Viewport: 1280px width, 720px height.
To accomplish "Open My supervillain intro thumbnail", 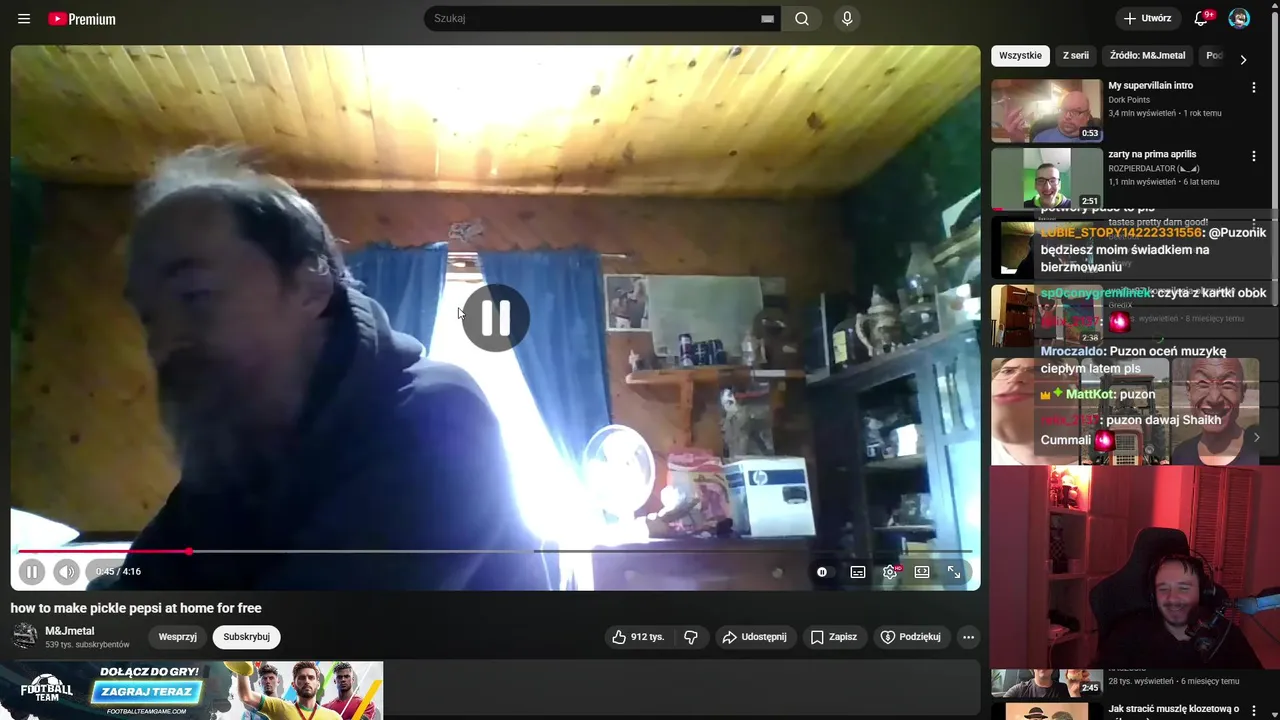I will click(x=1047, y=111).
